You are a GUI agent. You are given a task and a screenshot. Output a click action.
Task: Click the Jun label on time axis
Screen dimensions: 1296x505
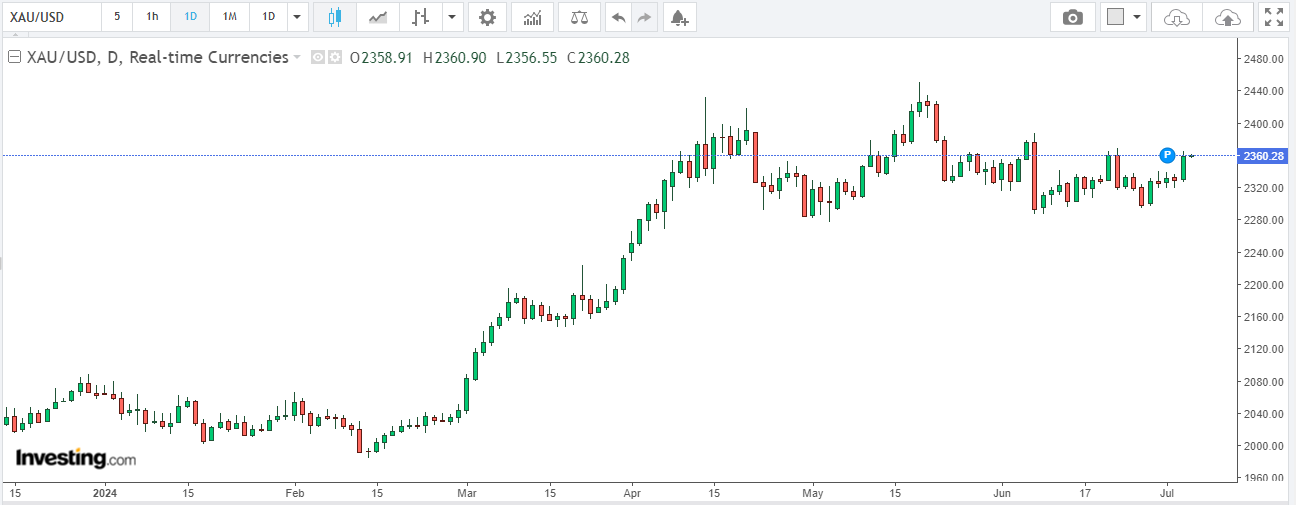click(x=1004, y=493)
